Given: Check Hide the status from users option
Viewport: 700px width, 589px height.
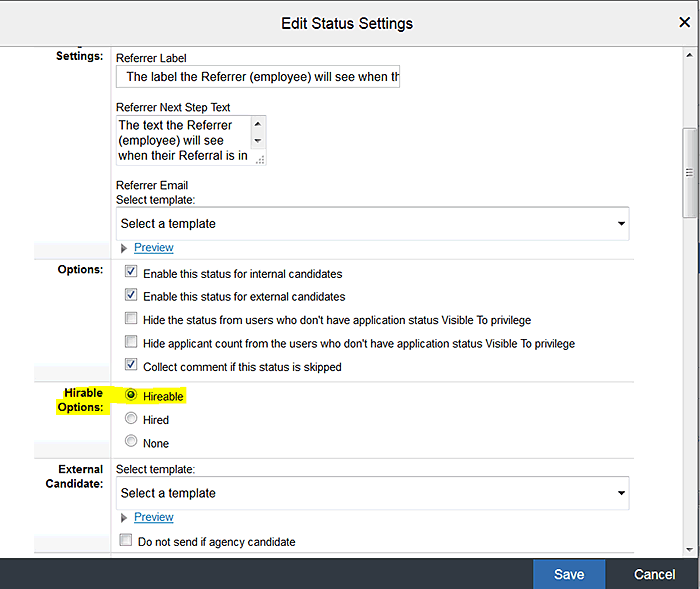Looking at the screenshot, I should click(131, 319).
